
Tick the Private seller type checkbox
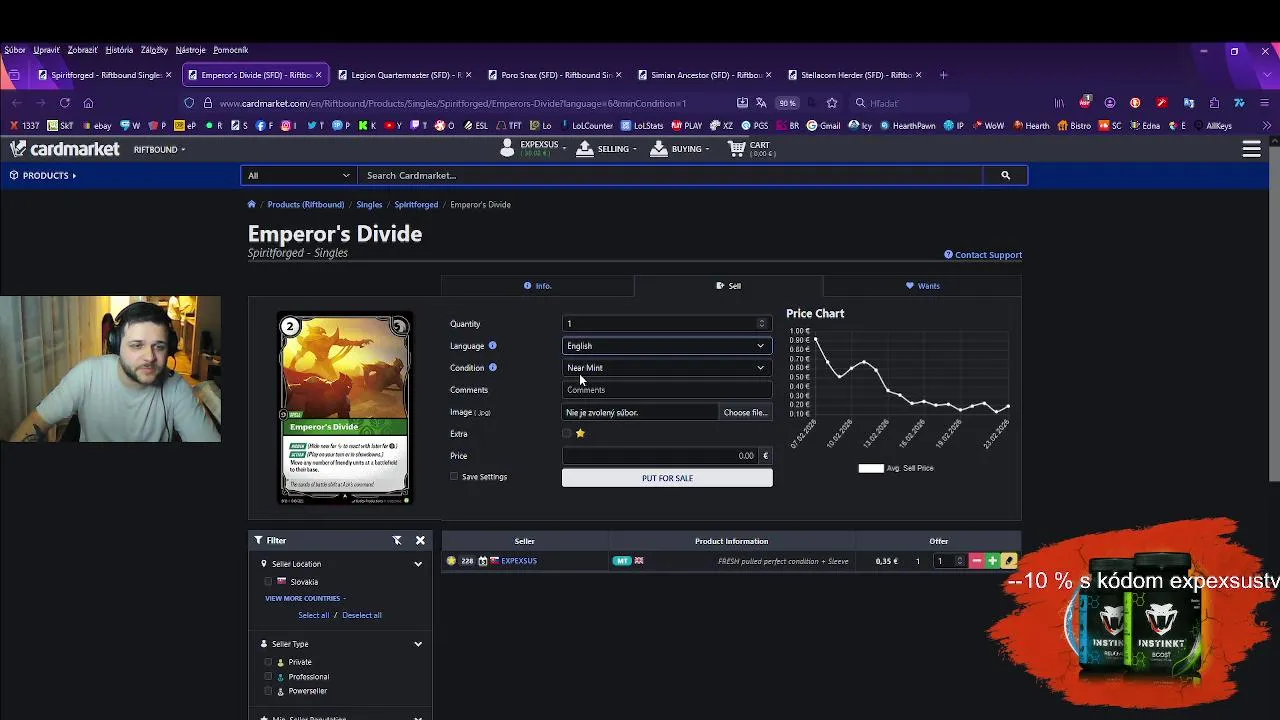click(268, 662)
